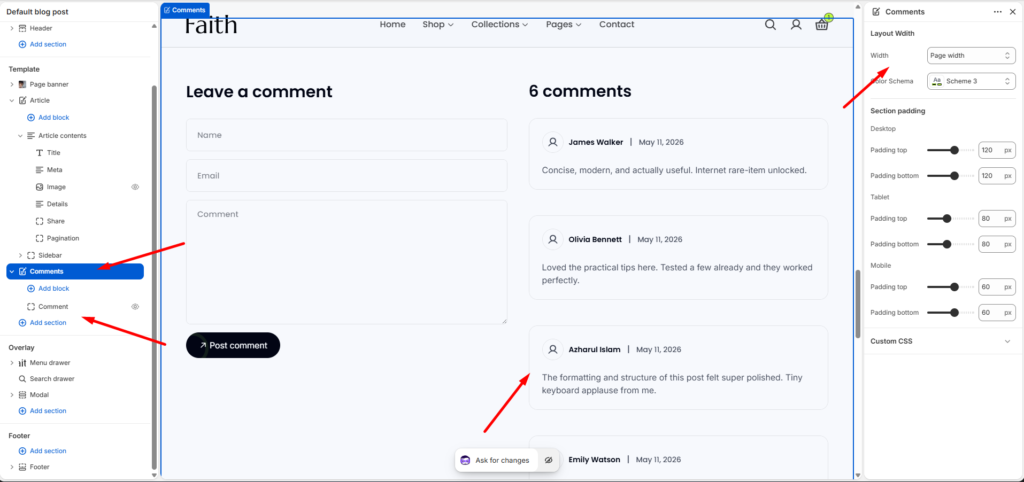The height and width of the screenshot is (482, 1024).
Task: Click the Post comment button
Action: 233,345
